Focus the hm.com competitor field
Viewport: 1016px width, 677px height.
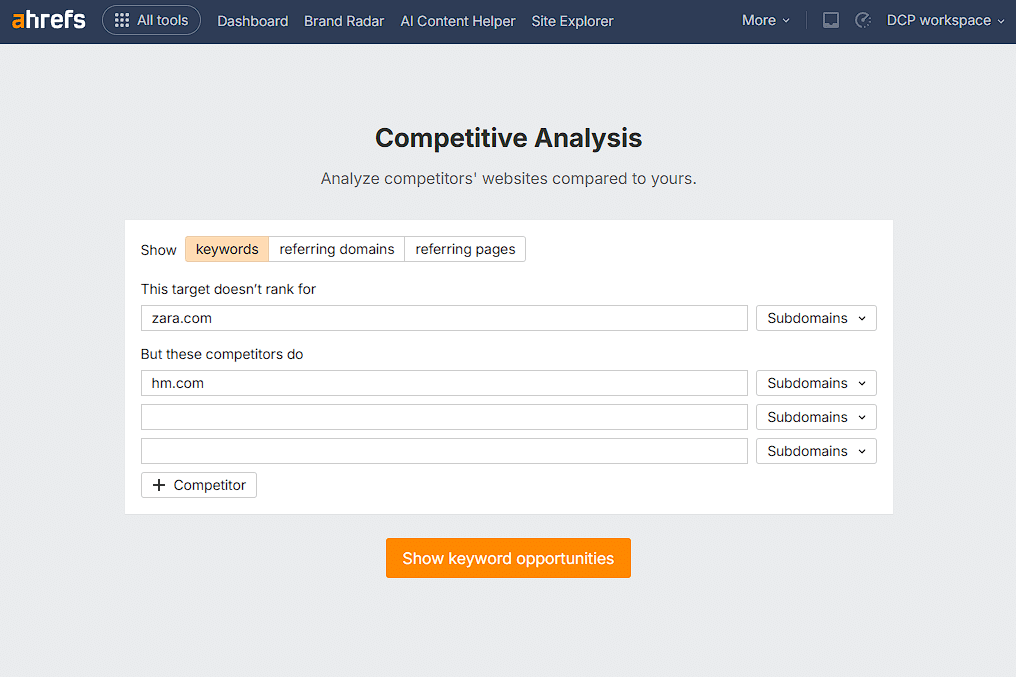point(444,383)
